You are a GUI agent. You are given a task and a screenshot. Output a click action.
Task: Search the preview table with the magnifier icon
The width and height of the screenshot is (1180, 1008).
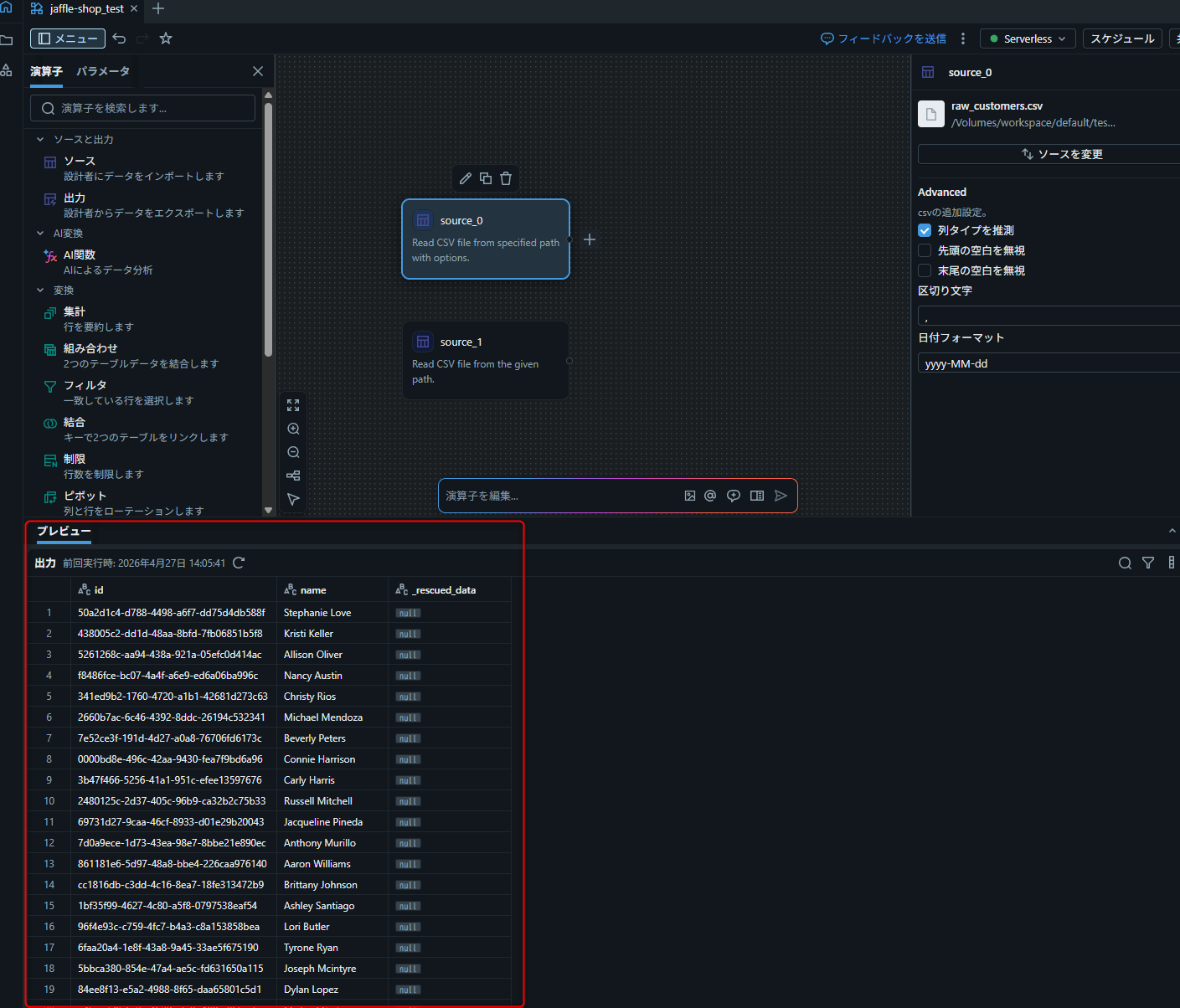1125,563
